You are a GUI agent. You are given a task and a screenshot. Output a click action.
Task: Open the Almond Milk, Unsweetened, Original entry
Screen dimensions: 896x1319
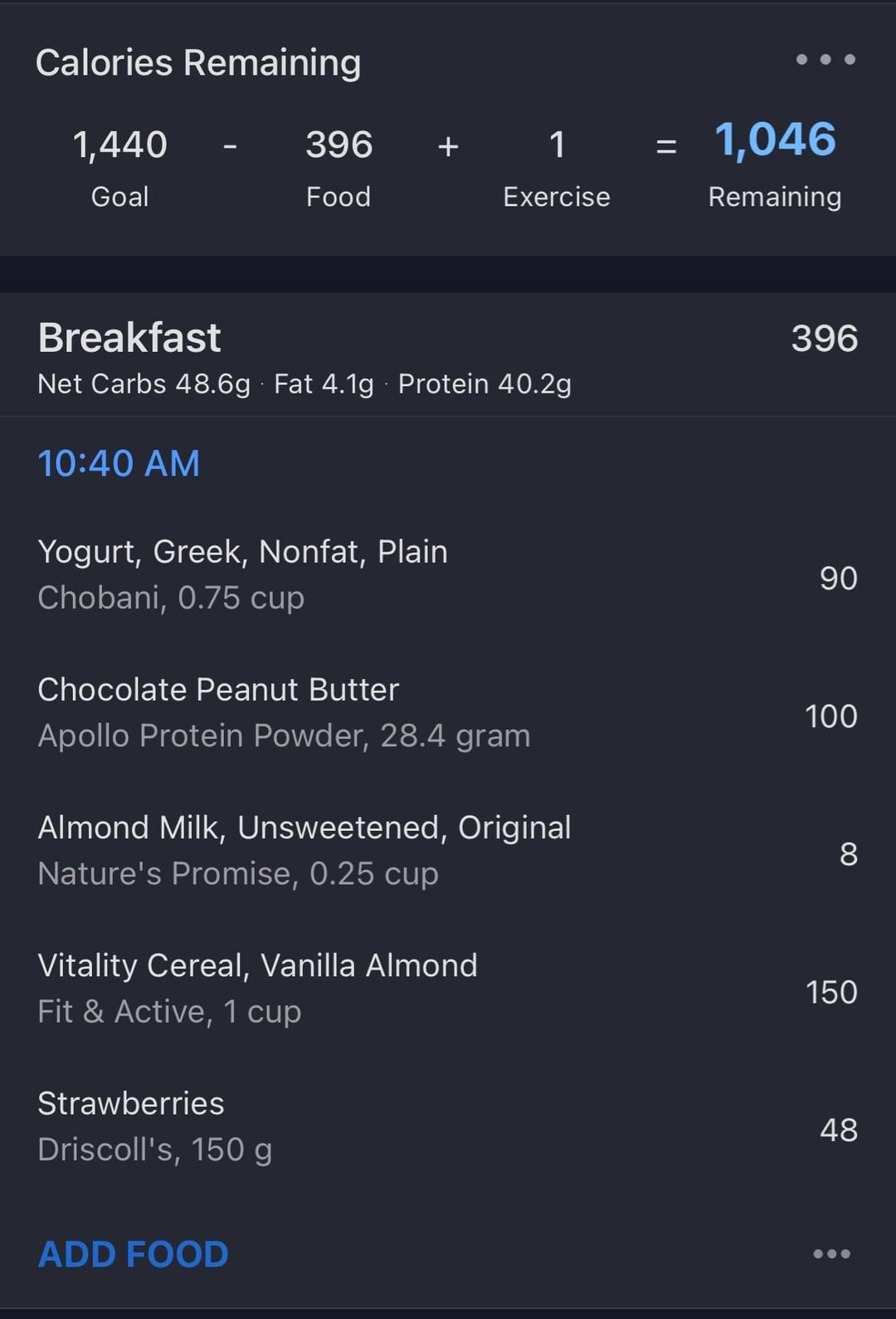point(448,851)
